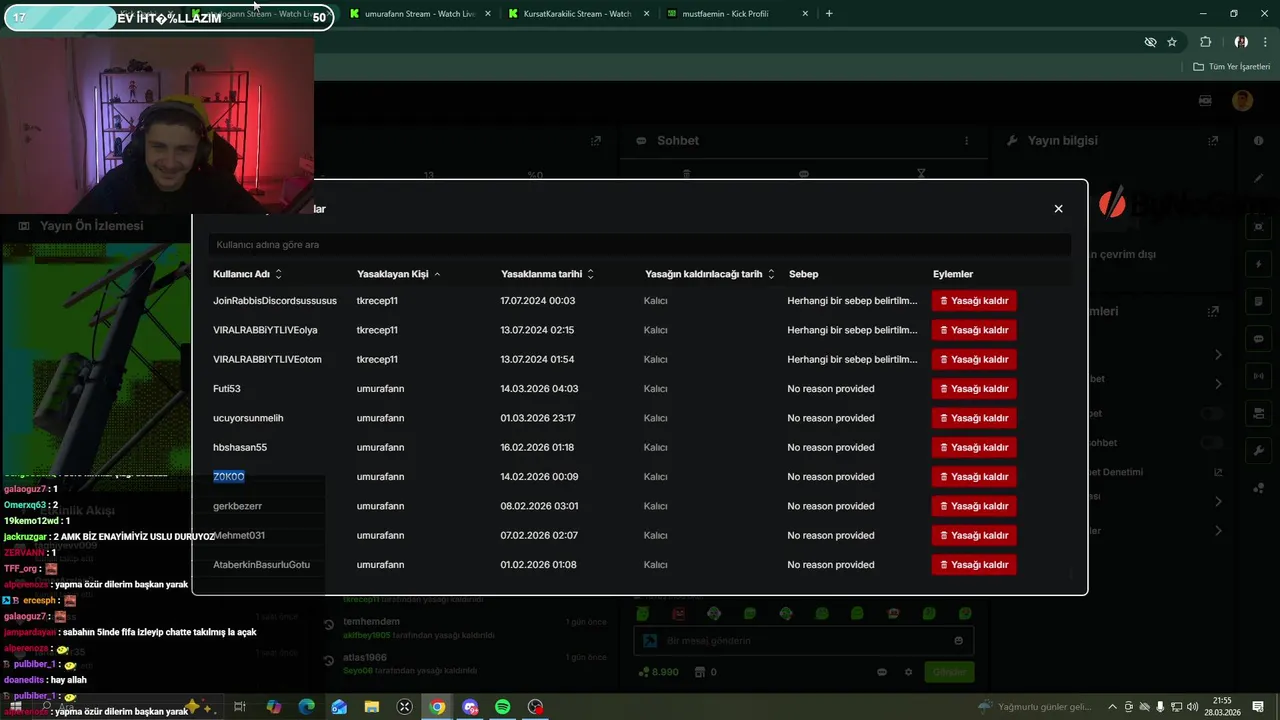Image resolution: width=1280 pixels, height=720 pixels.
Task: Unban hbshasan55 with Yasağı kaldır
Action: [x=974, y=447]
